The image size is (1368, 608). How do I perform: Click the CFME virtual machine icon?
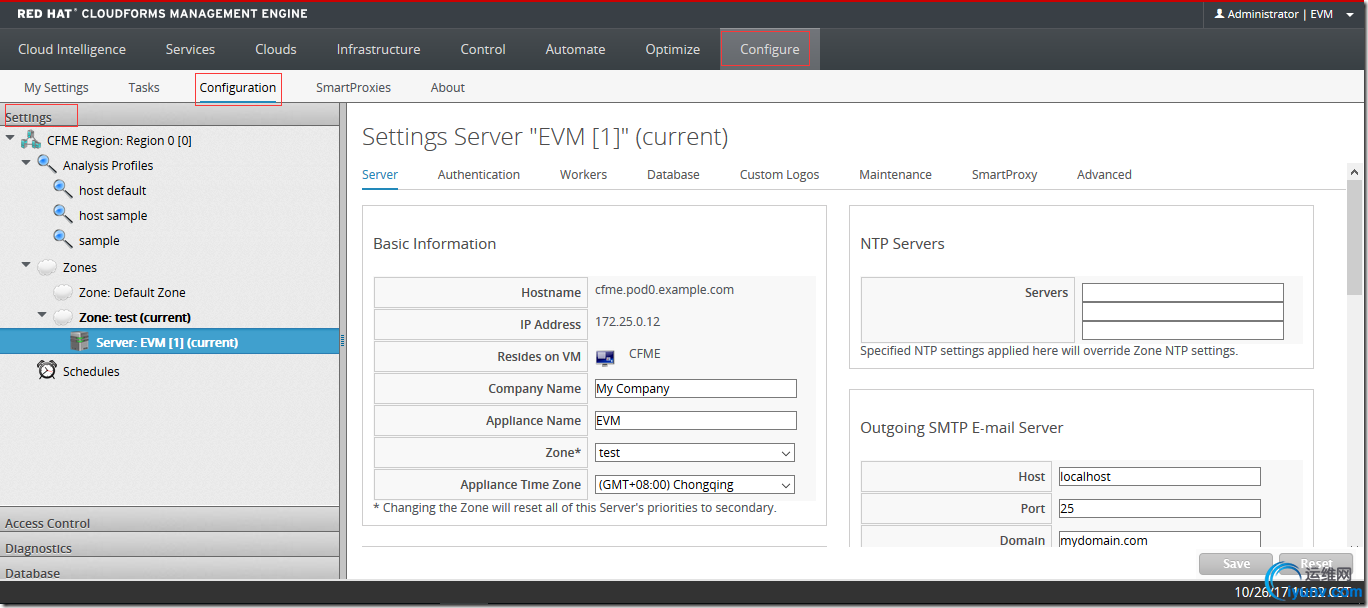click(605, 357)
